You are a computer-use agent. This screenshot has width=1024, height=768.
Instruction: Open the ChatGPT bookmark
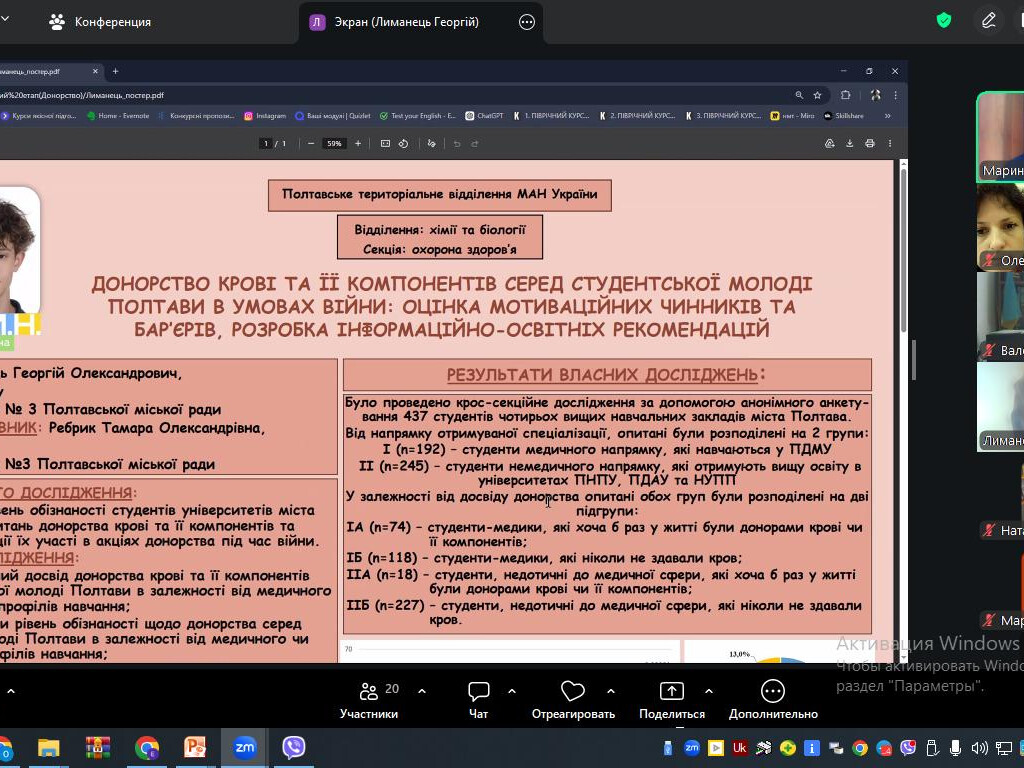[484, 116]
